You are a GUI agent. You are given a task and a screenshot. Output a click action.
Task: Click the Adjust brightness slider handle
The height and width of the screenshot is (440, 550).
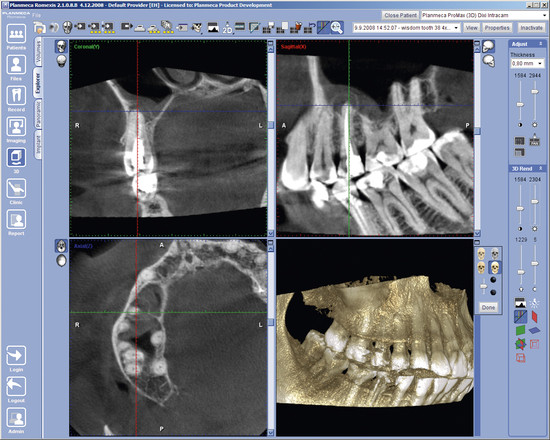tap(534, 92)
